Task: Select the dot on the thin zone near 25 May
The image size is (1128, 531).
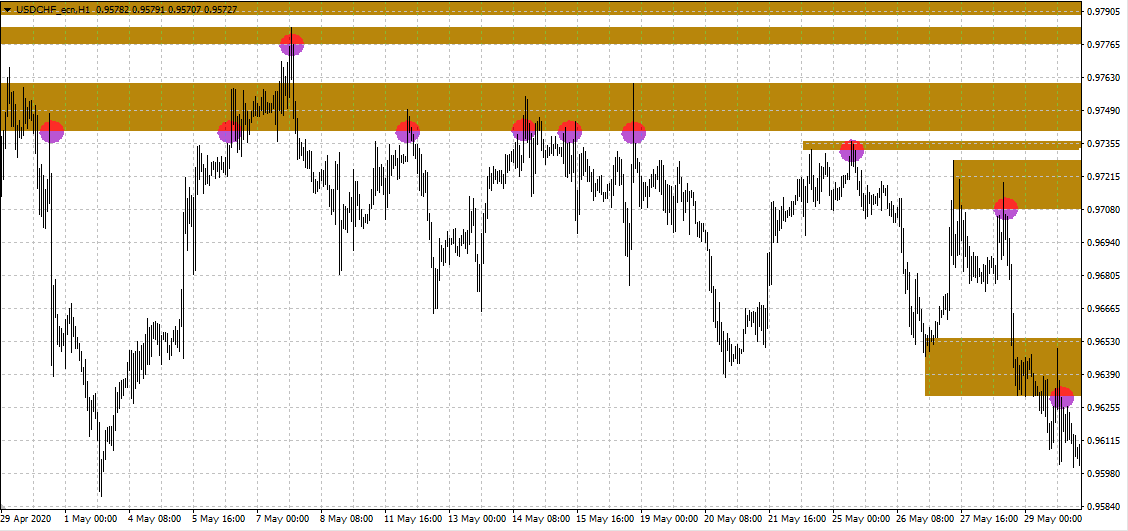Action: click(x=852, y=150)
